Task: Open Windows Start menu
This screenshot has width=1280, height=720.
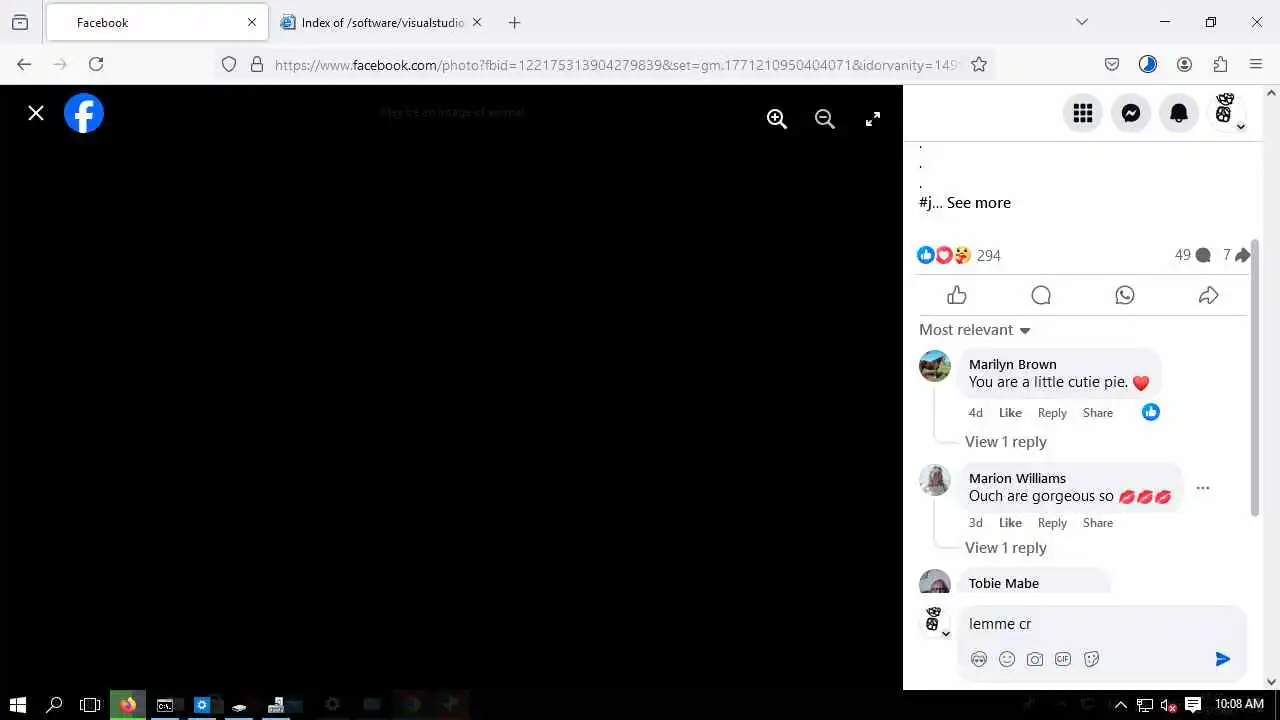Action: click(x=17, y=705)
